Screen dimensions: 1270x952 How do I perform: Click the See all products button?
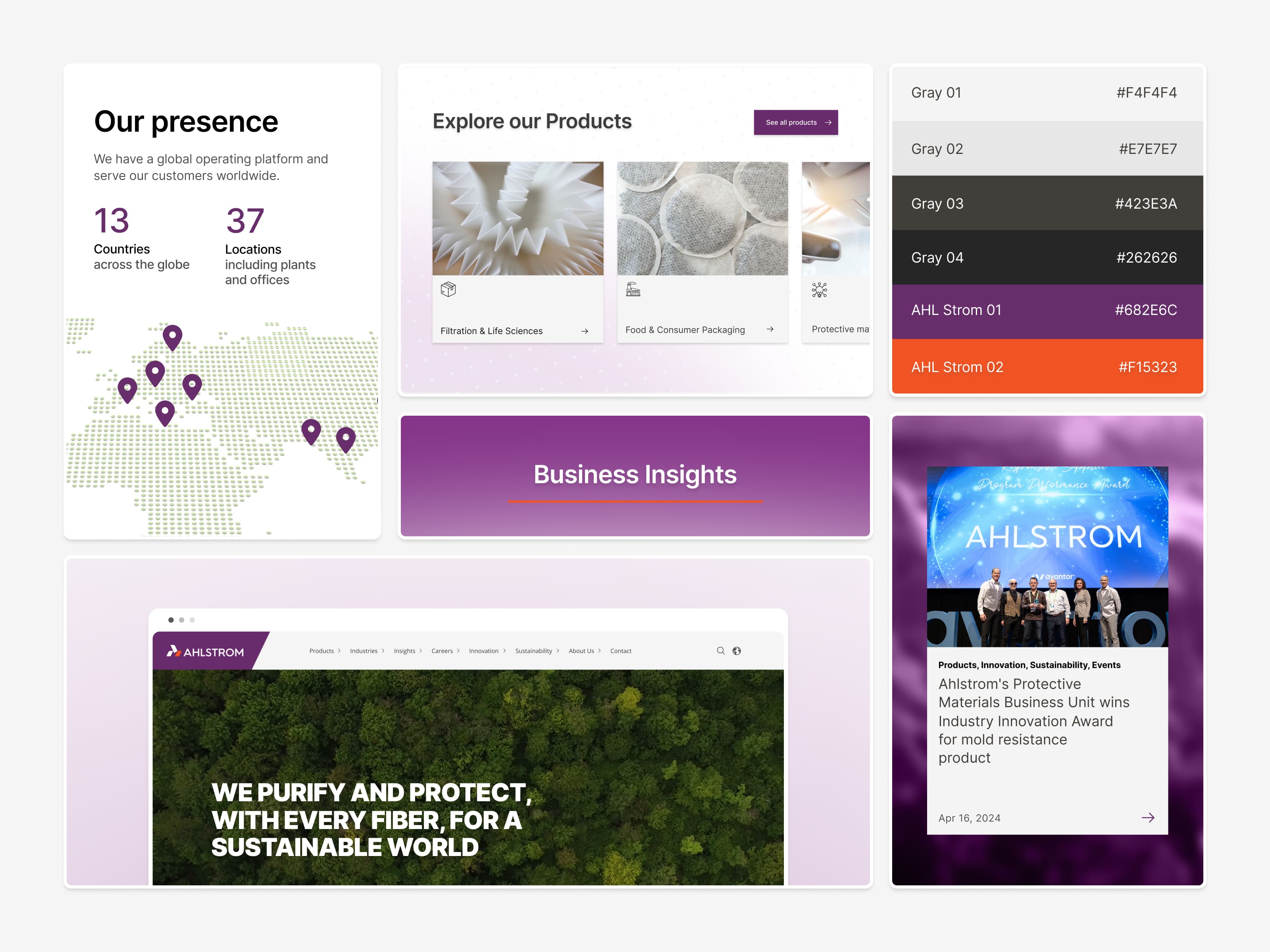point(796,122)
